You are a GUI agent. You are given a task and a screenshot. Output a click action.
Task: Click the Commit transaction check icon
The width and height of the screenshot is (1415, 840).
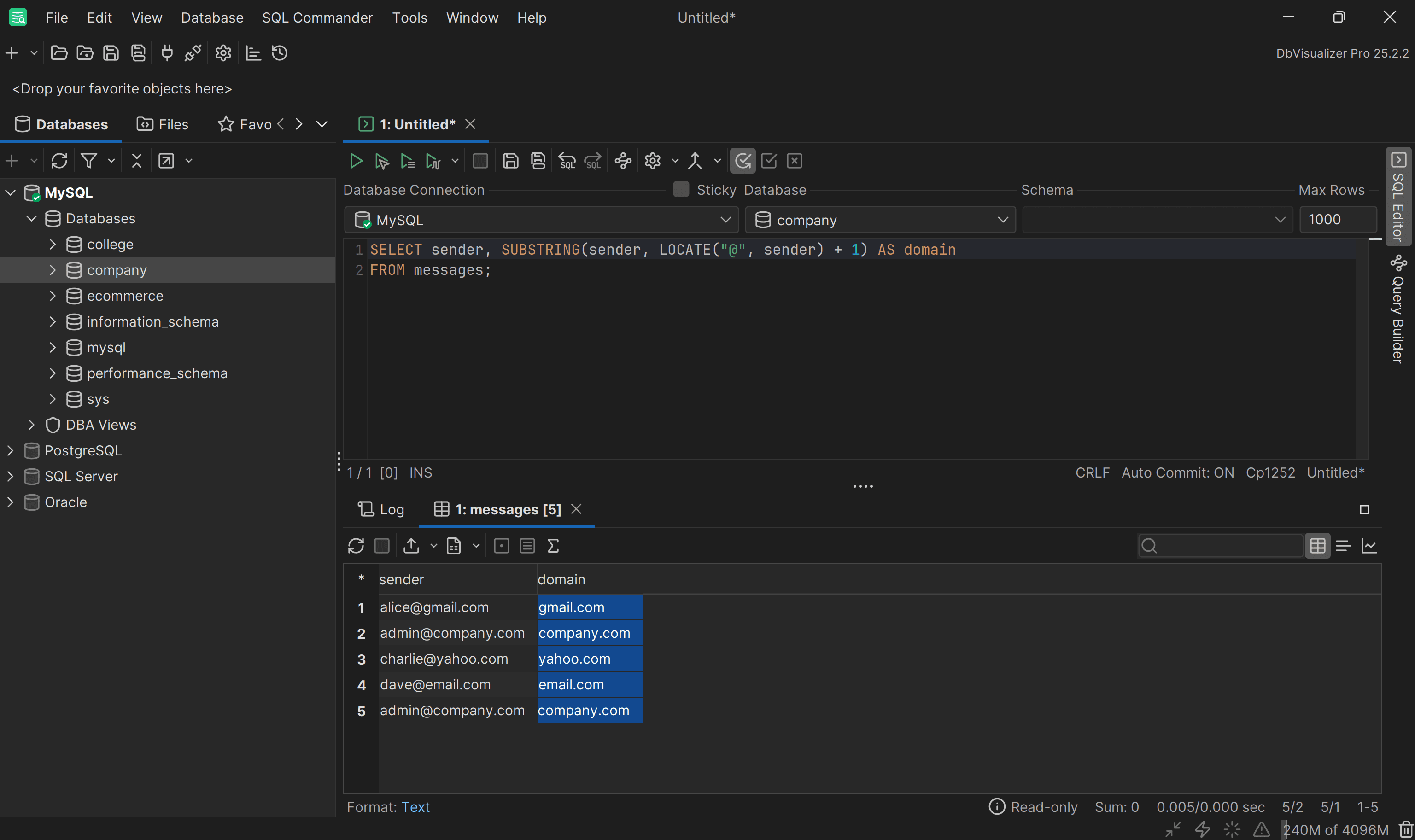tap(769, 161)
